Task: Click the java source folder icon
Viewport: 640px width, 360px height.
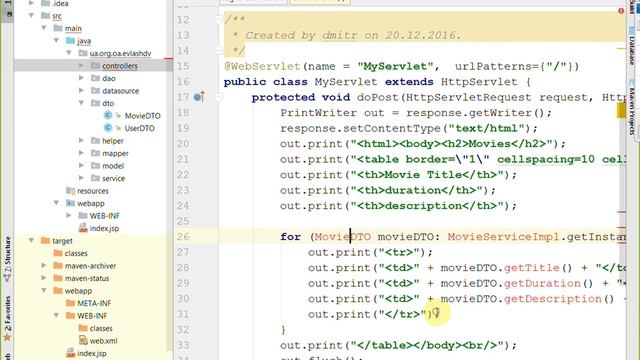Action: click(71, 40)
